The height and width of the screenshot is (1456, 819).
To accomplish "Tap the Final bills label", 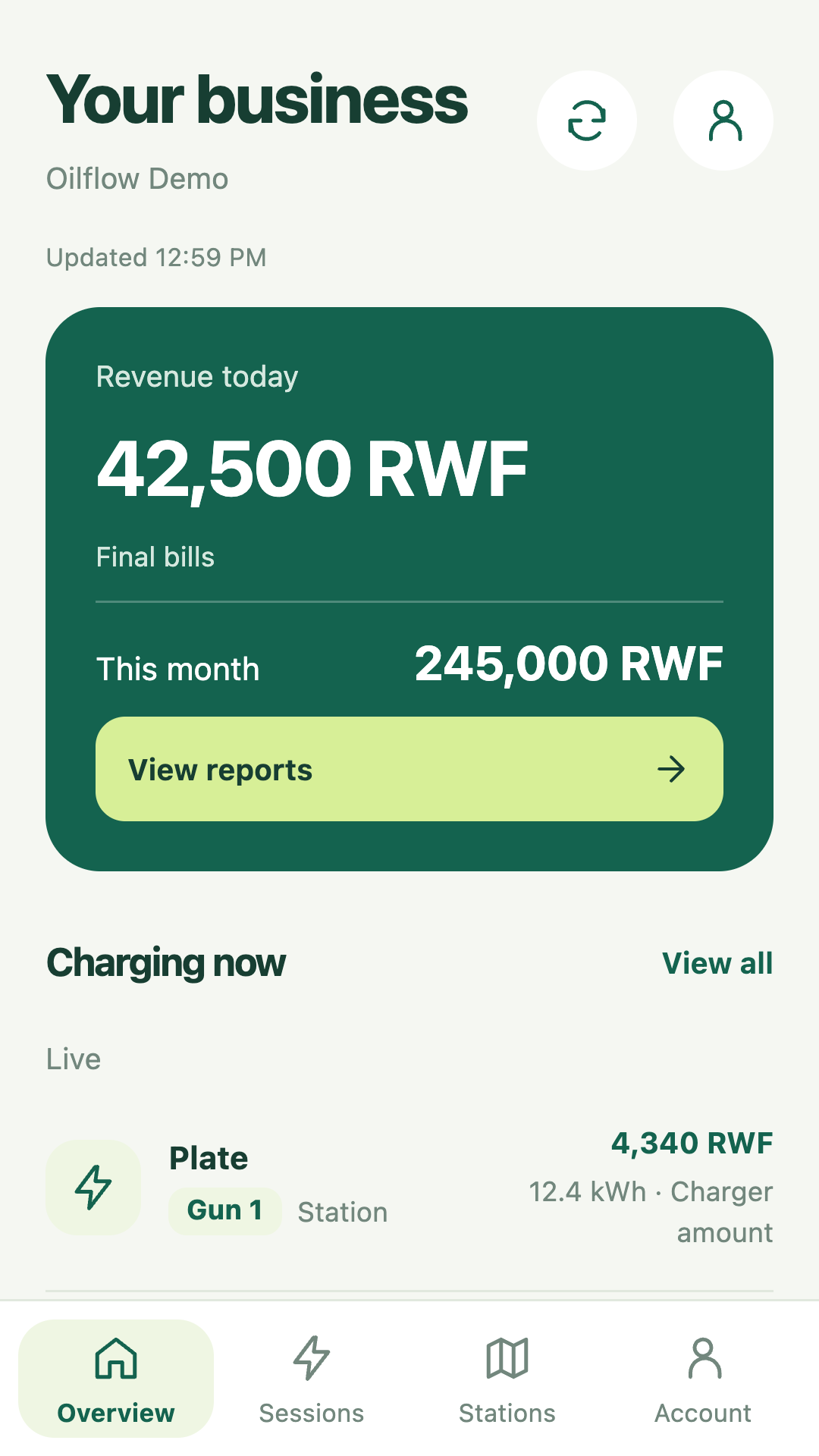I will pyautogui.click(x=155, y=557).
